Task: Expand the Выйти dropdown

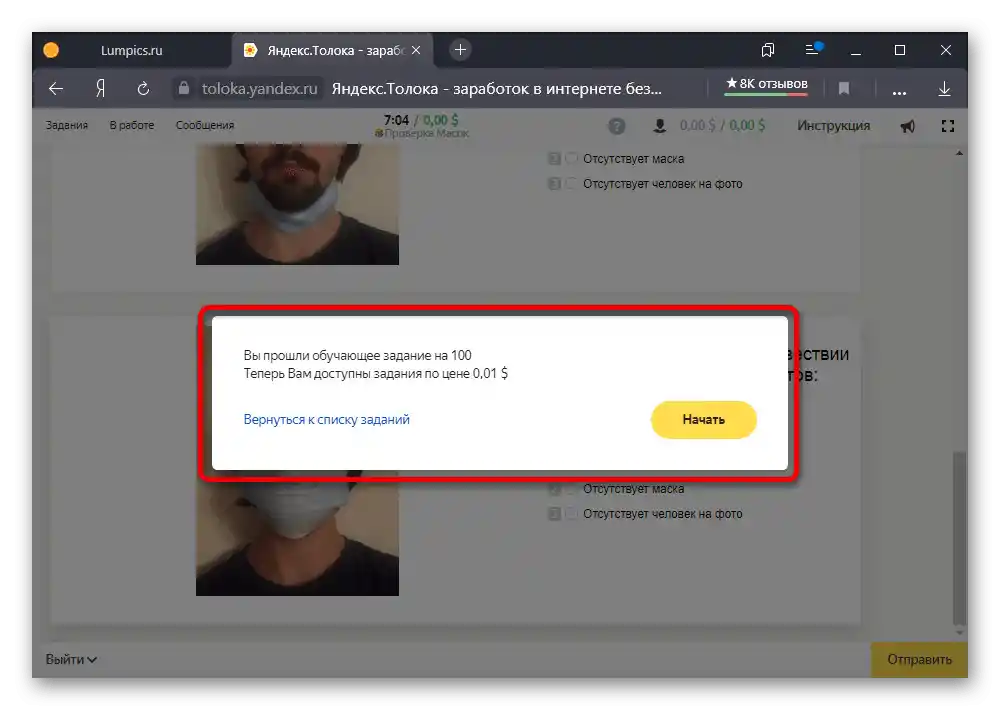Action: click(71, 659)
